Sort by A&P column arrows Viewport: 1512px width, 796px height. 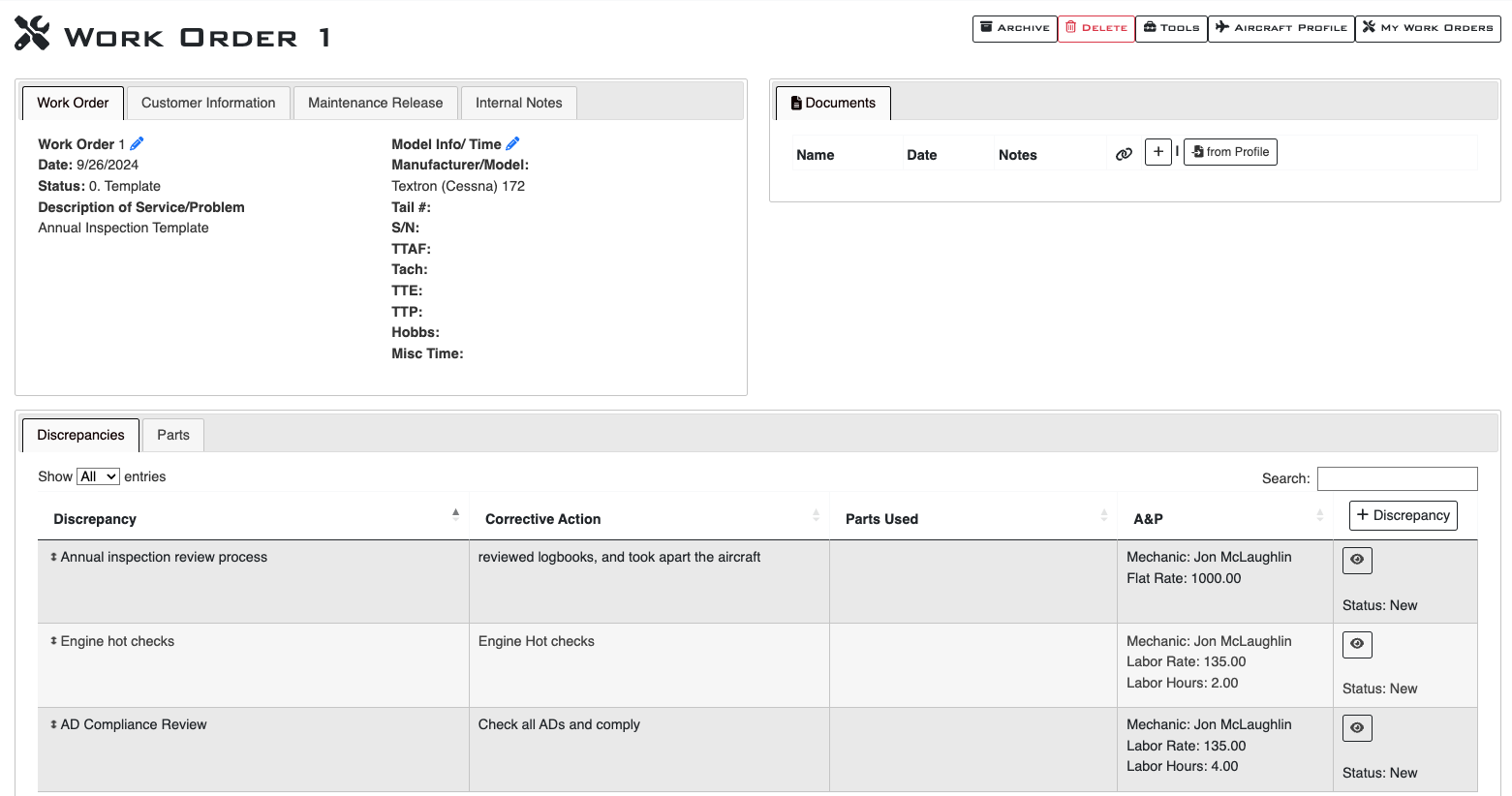pyautogui.click(x=1319, y=514)
